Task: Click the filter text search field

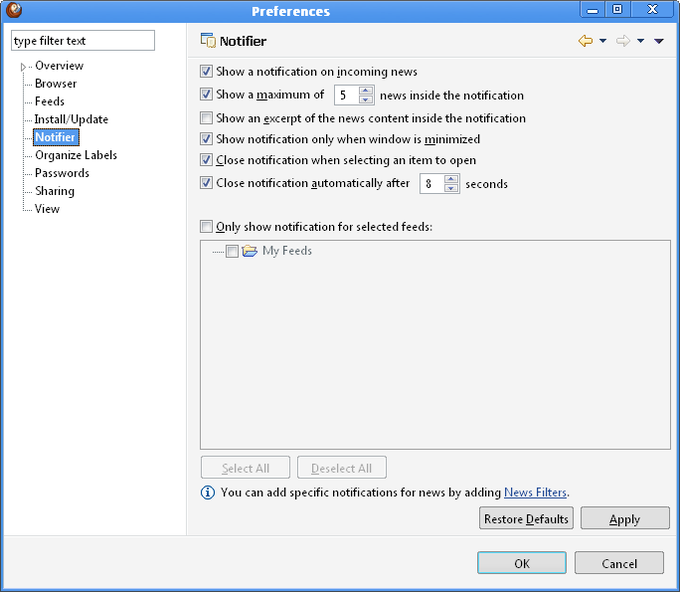Action: tap(83, 41)
